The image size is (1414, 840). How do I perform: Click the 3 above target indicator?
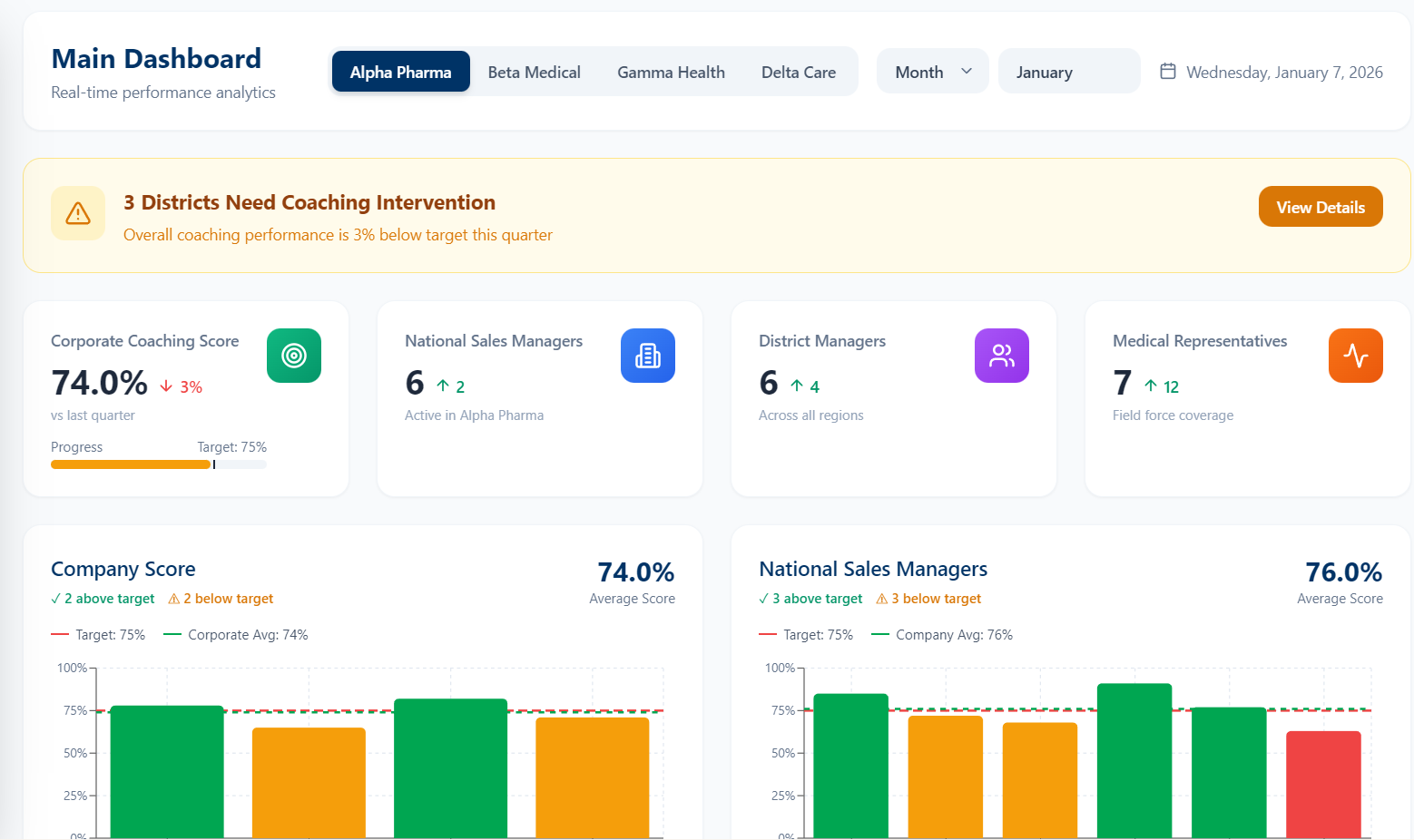(810, 600)
